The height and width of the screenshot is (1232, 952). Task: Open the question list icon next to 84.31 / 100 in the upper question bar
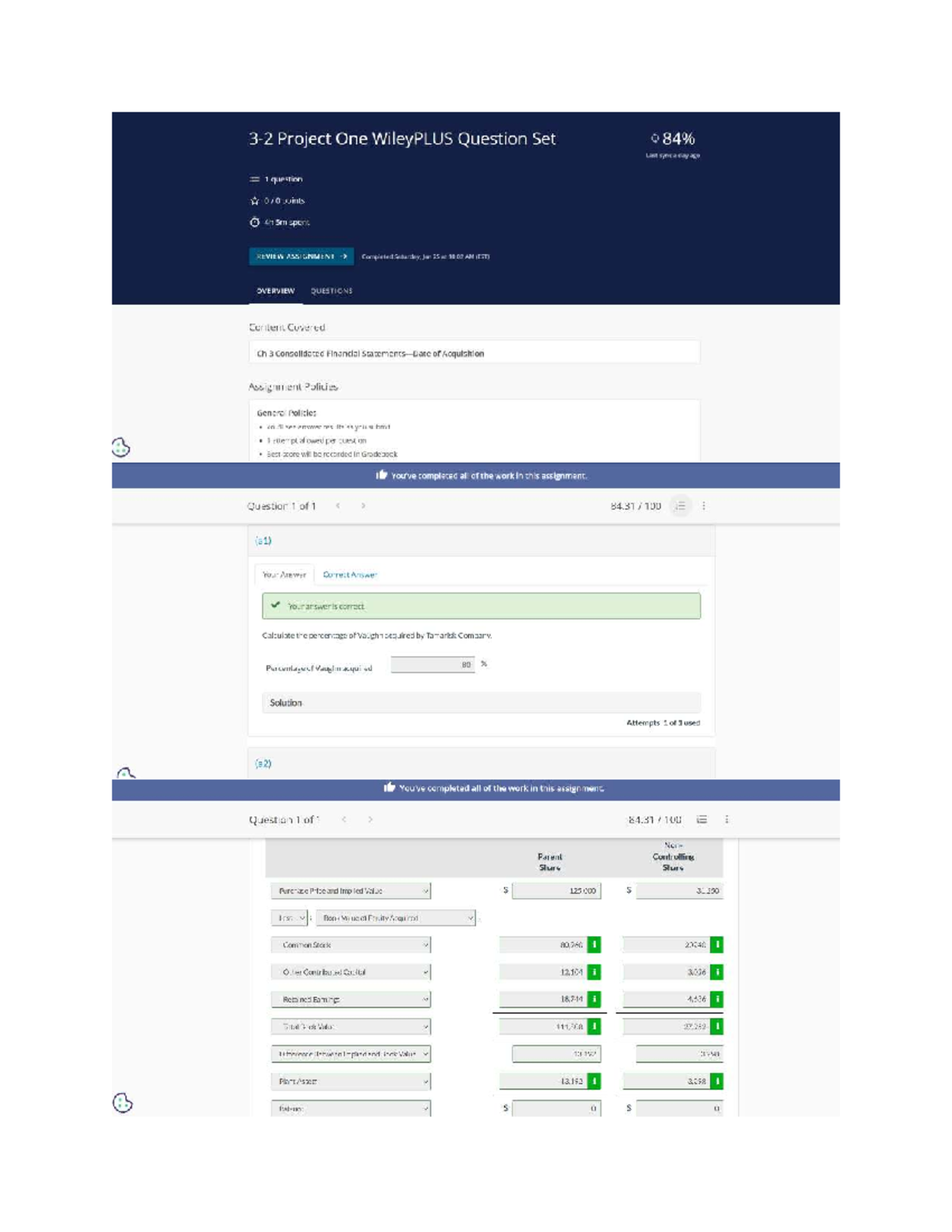point(680,506)
